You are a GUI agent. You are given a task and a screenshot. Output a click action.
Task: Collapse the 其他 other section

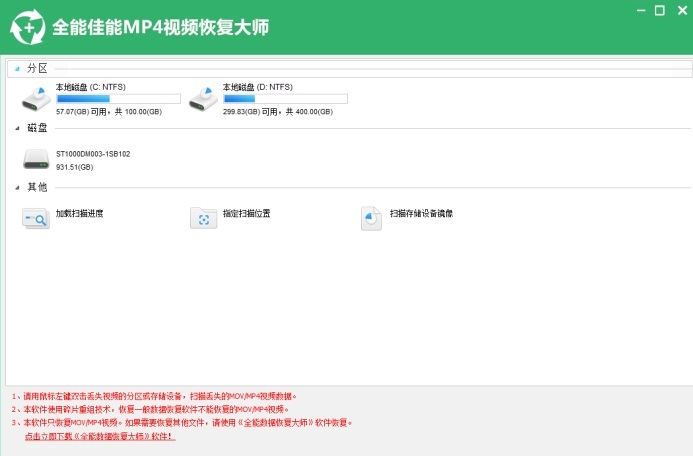tap(17, 187)
